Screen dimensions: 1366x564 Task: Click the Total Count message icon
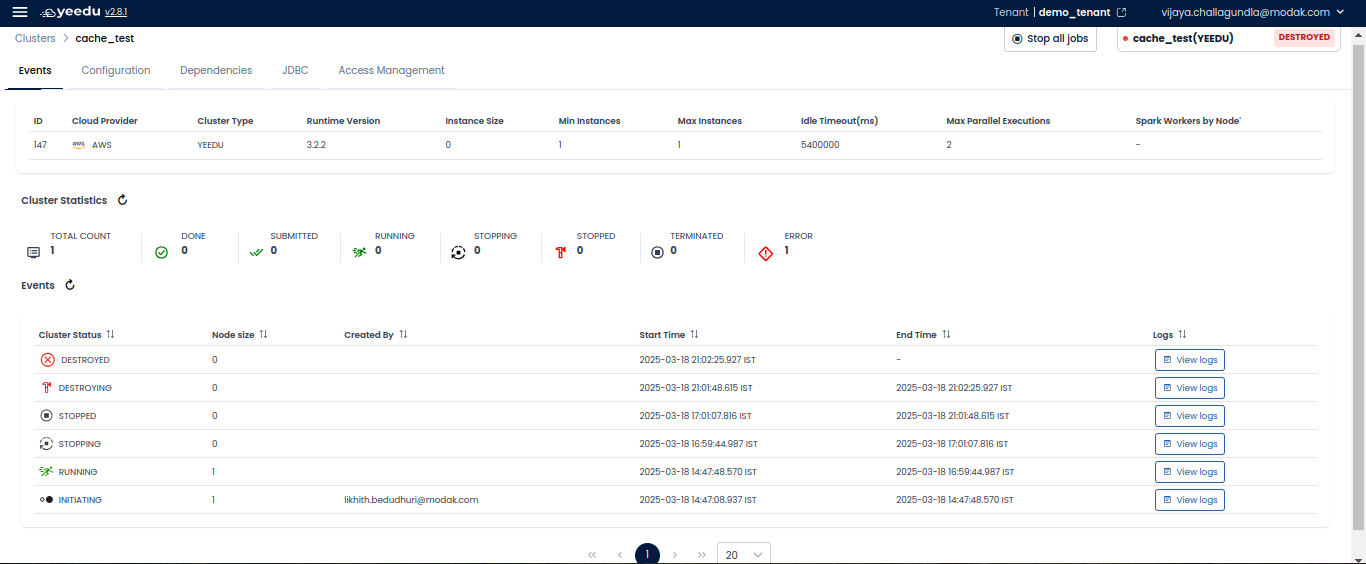(x=34, y=253)
